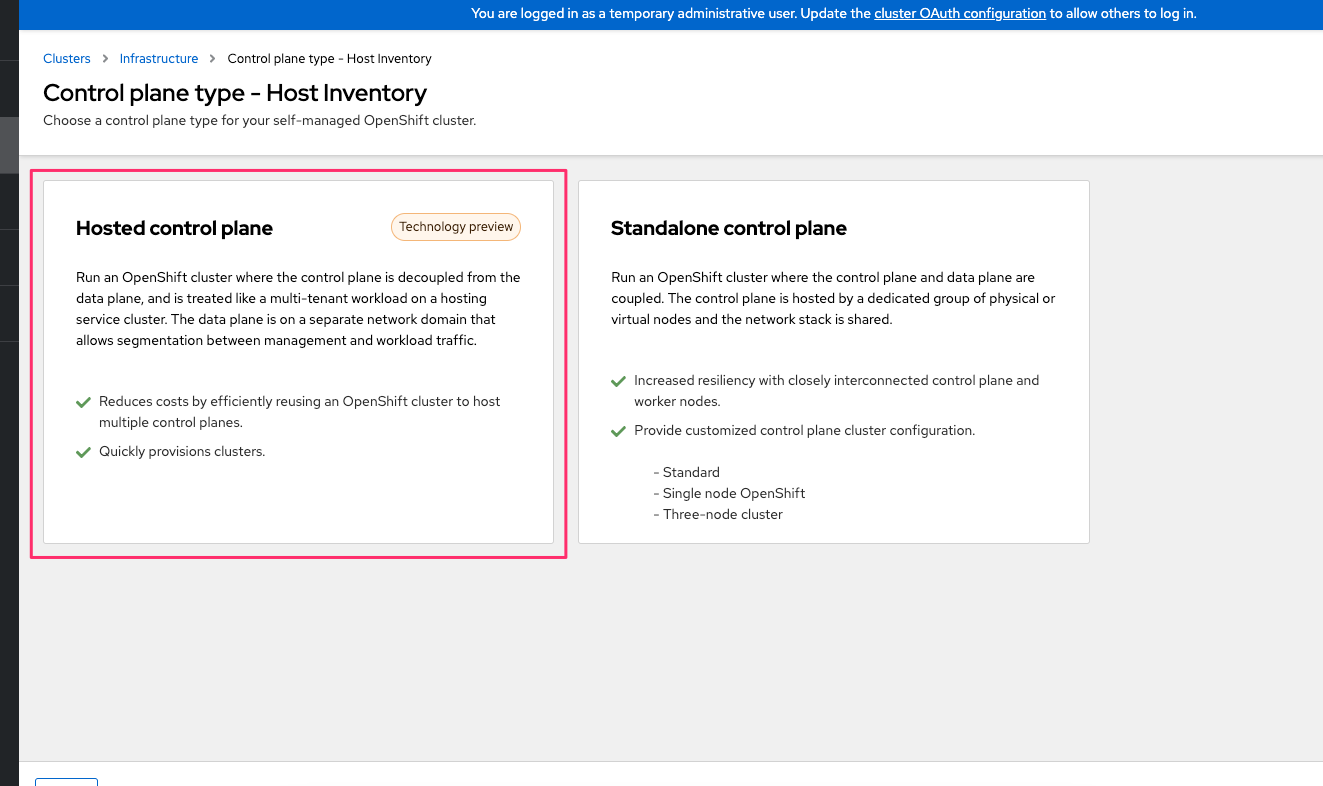1323x786 pixels.
Task: Click the '- Single node OpenShift' list entry
Action: click(x=729, y=493)
